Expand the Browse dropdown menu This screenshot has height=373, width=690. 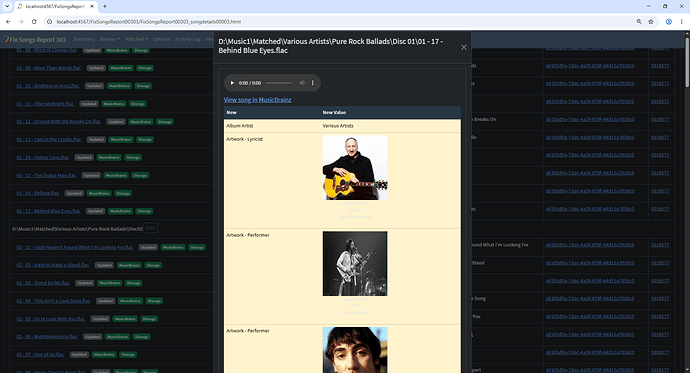(x=109, y=39)
